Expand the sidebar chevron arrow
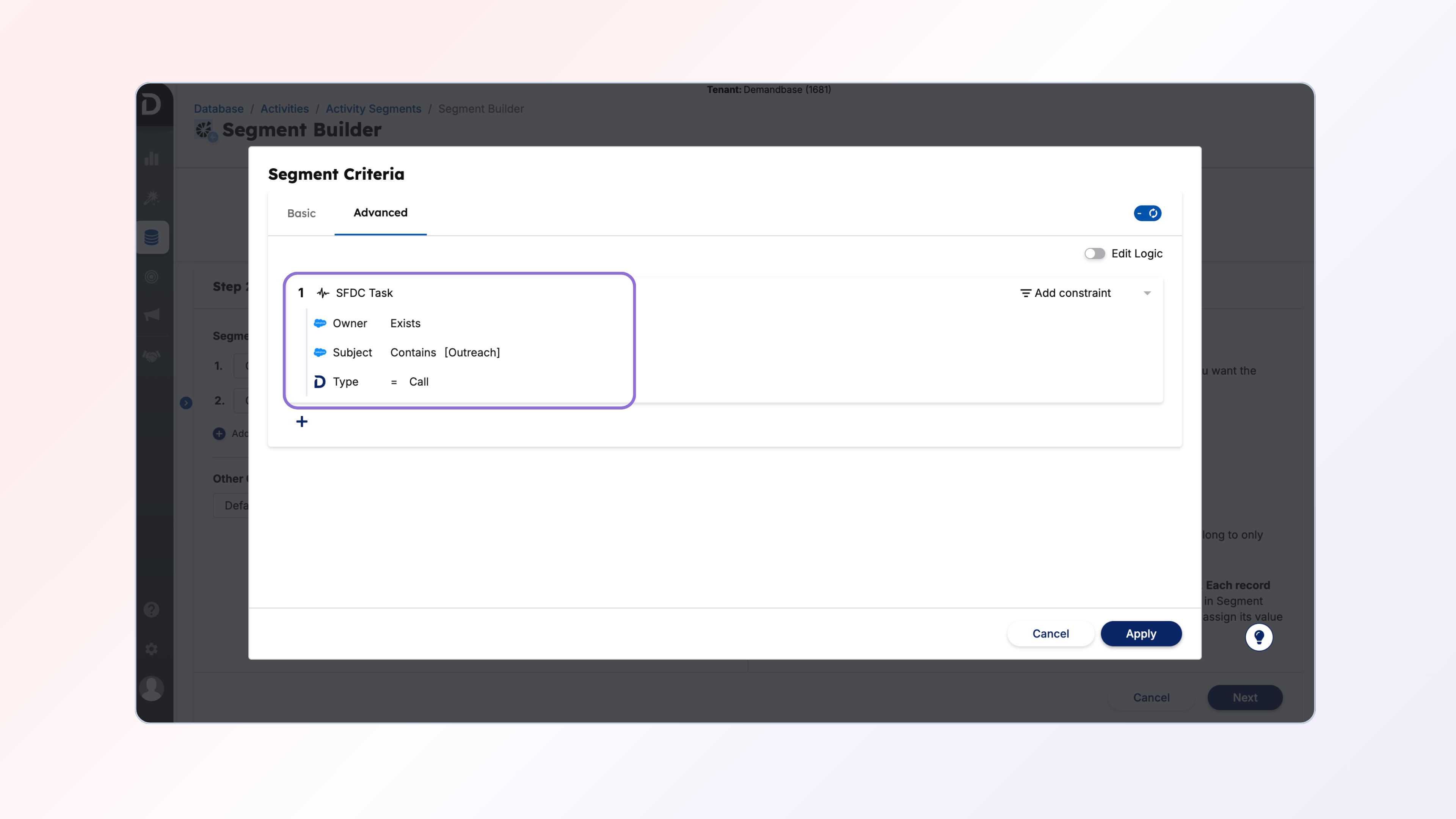1456x819 pixels. (x=186, y=403)
